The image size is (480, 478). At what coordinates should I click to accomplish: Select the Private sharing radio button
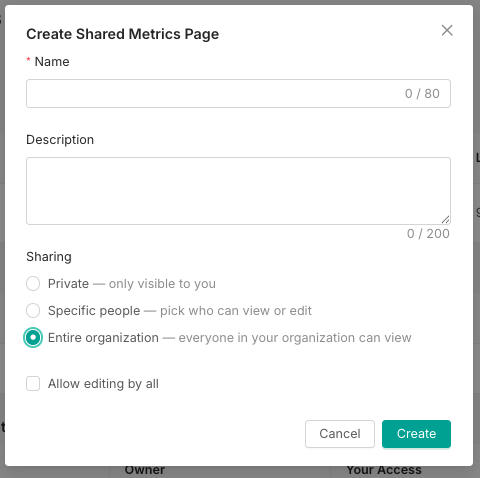33,284
